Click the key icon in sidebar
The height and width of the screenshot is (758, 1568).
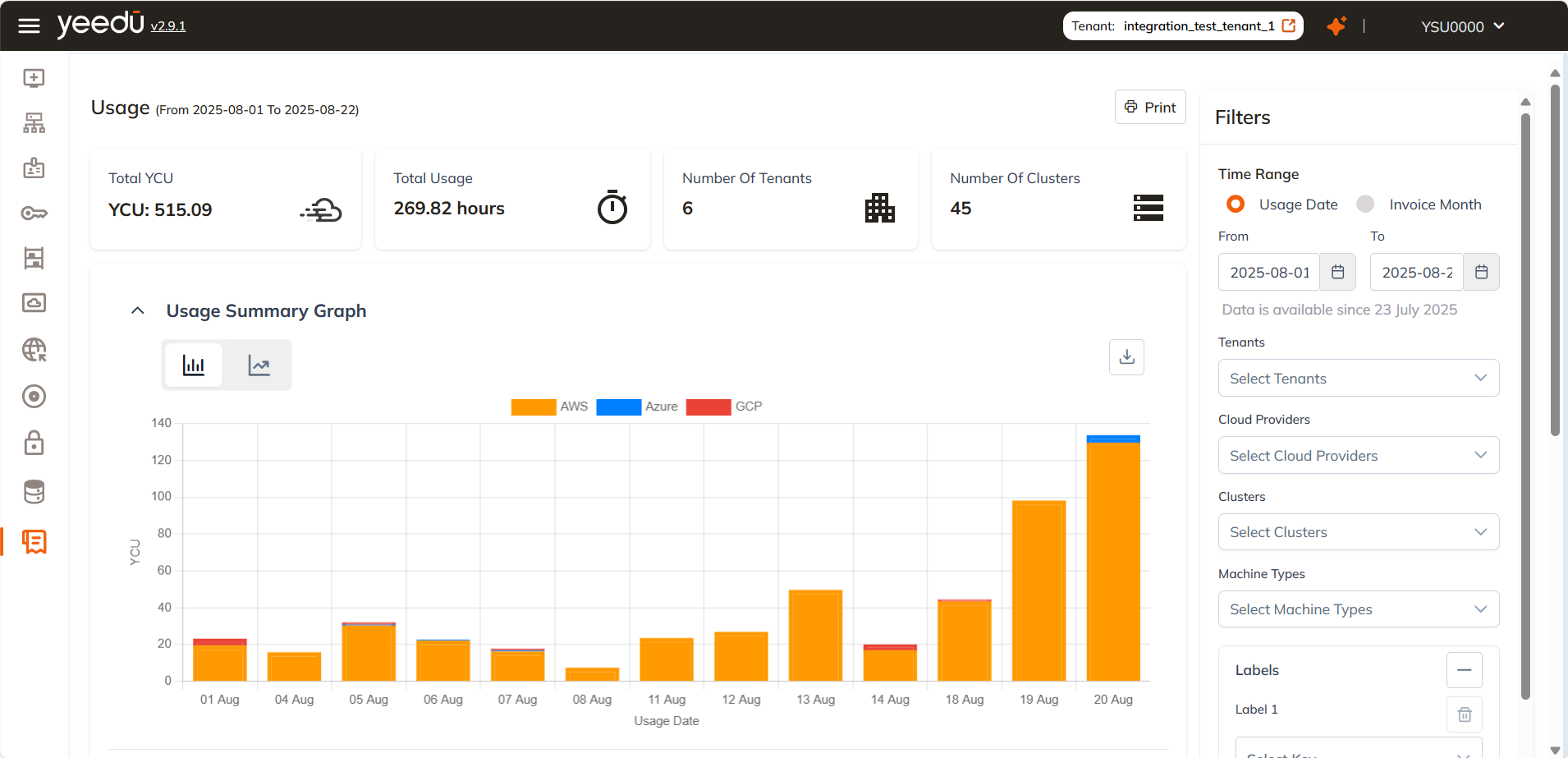pos(34,214)
